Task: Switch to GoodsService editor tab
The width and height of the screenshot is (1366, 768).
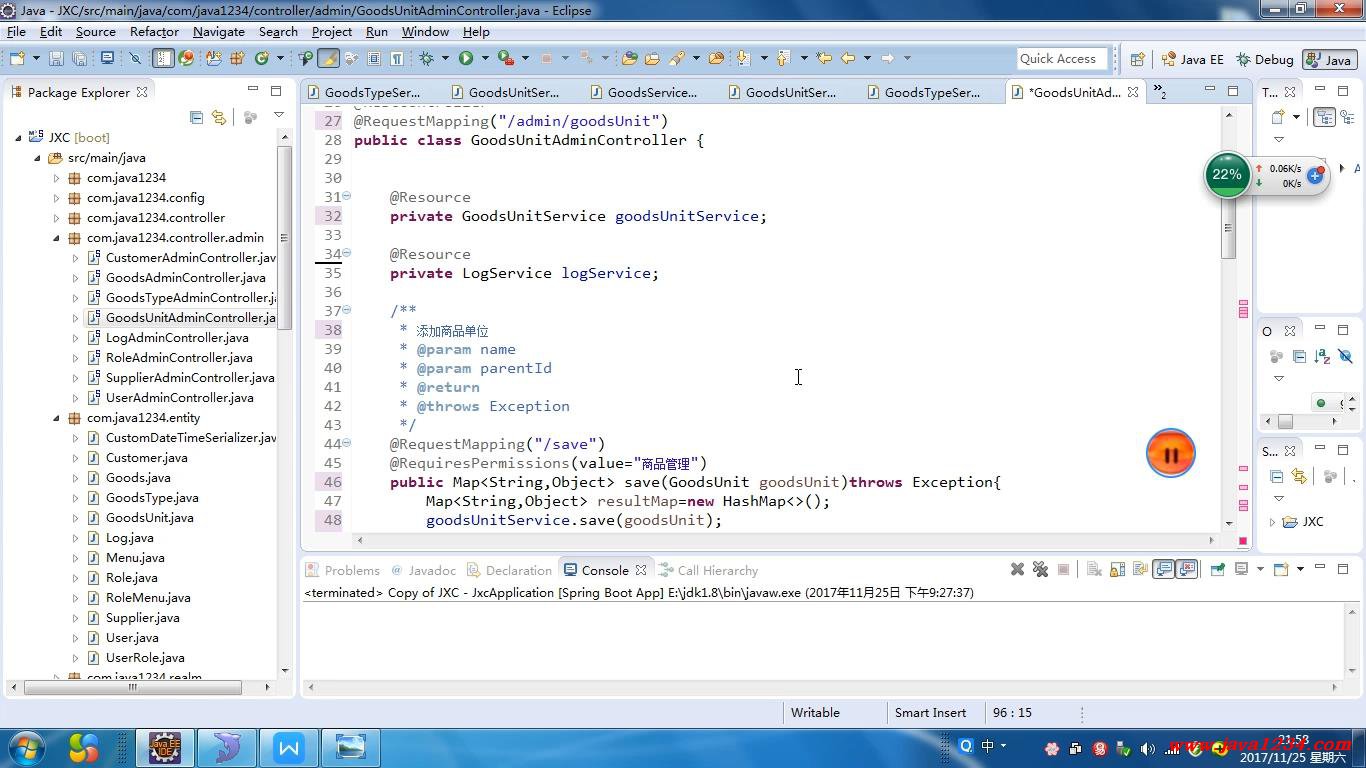Action: click(643, 92)
